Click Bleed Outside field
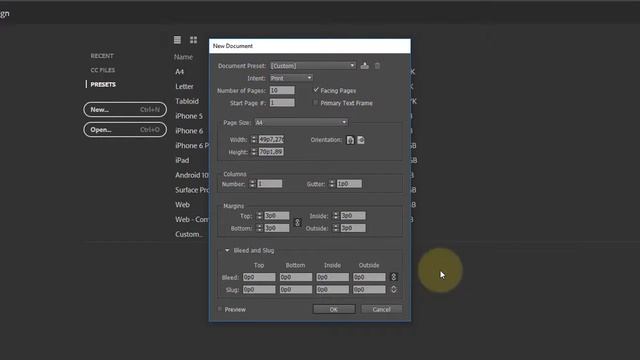Screen dimensions: 640x360 369,277
